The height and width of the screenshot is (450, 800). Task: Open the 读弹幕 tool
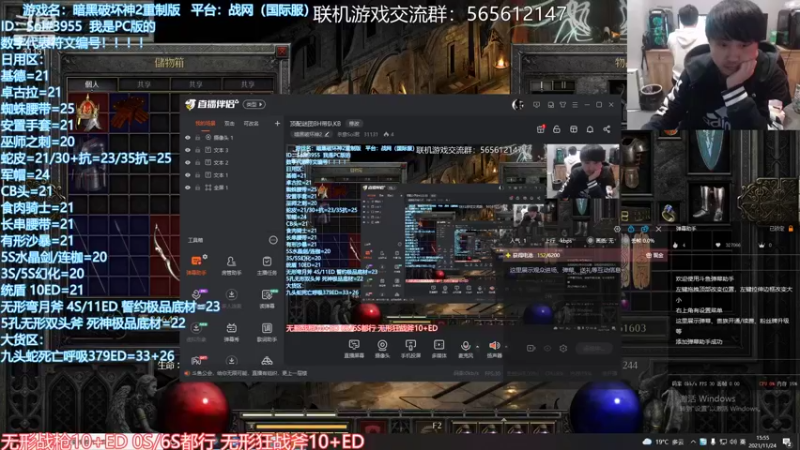pos(266,297)
